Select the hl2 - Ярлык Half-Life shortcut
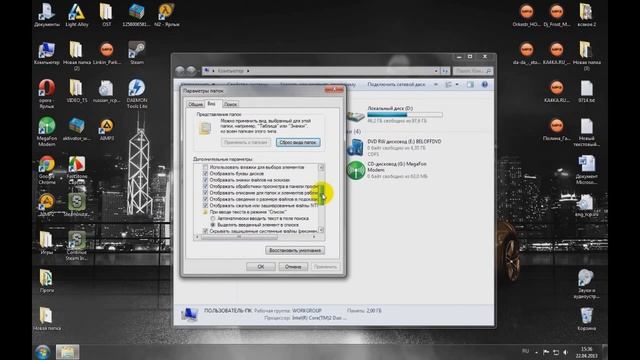Viewport: 640px width, 360px height. coord(167,15)
